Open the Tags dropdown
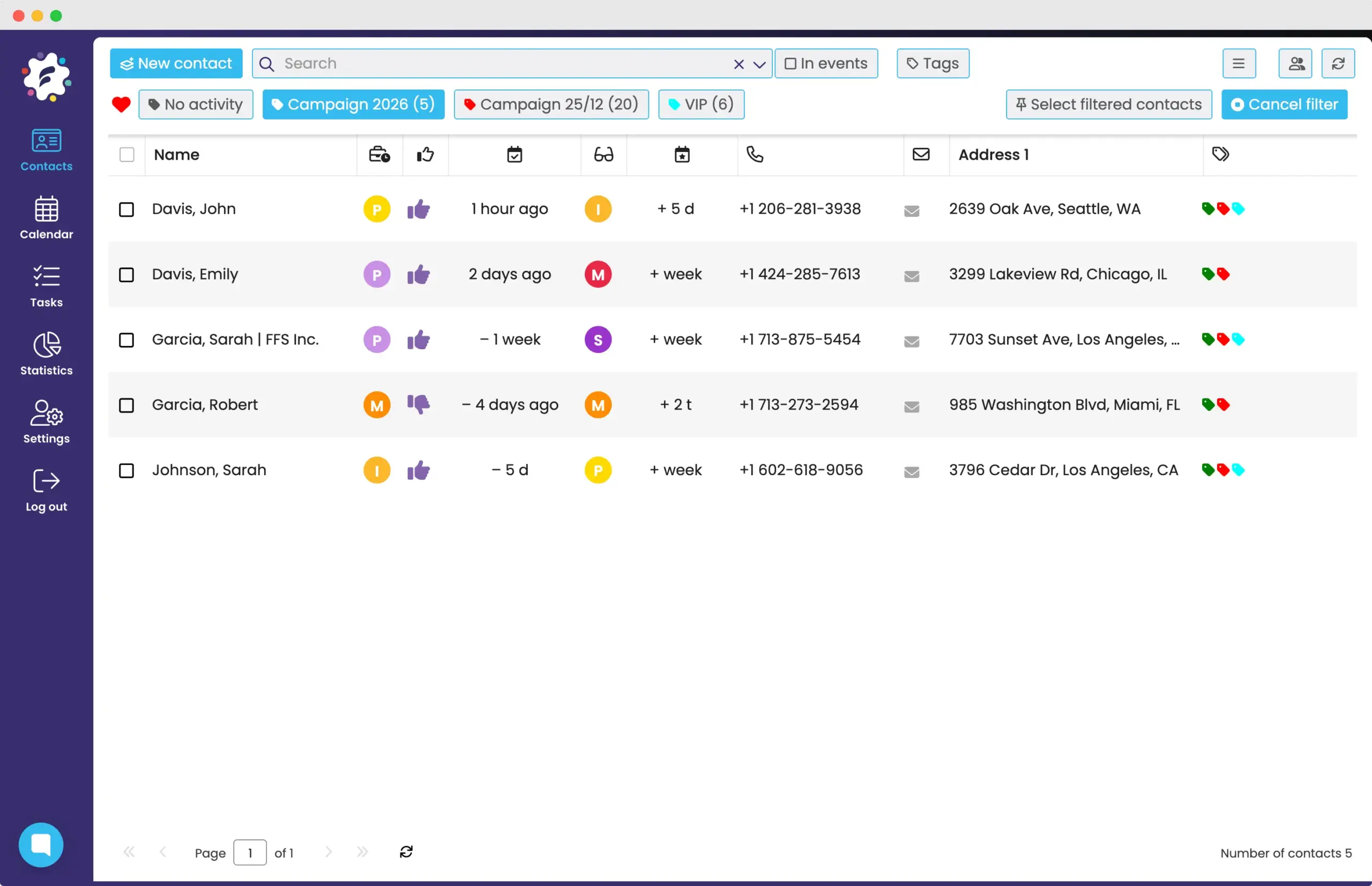 933,63
